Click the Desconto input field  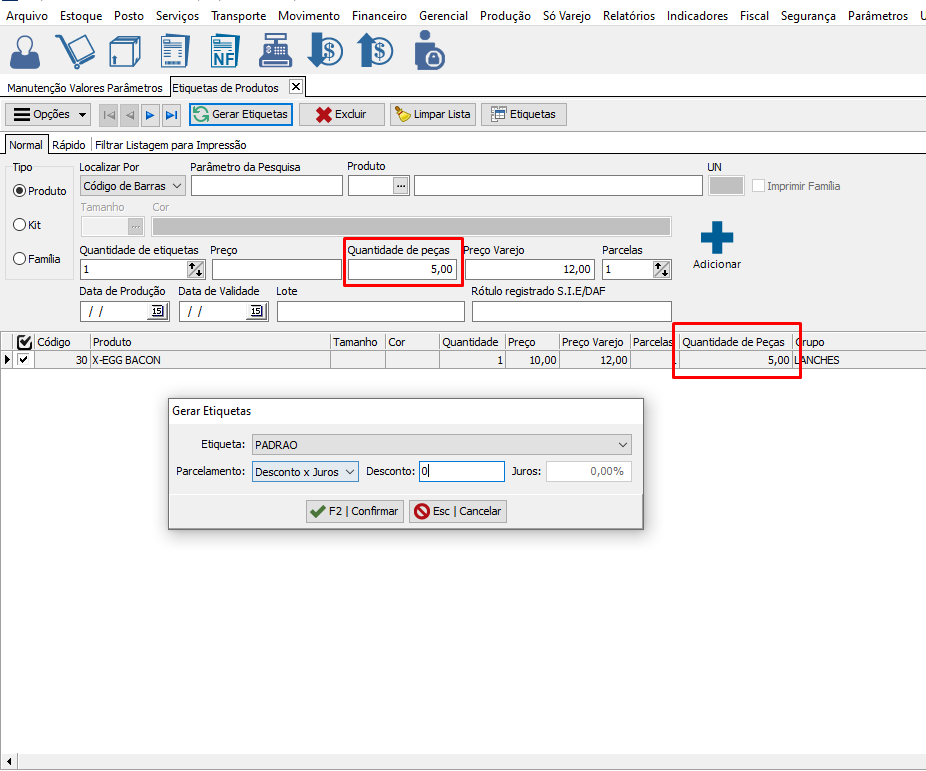tap(461, 471)
